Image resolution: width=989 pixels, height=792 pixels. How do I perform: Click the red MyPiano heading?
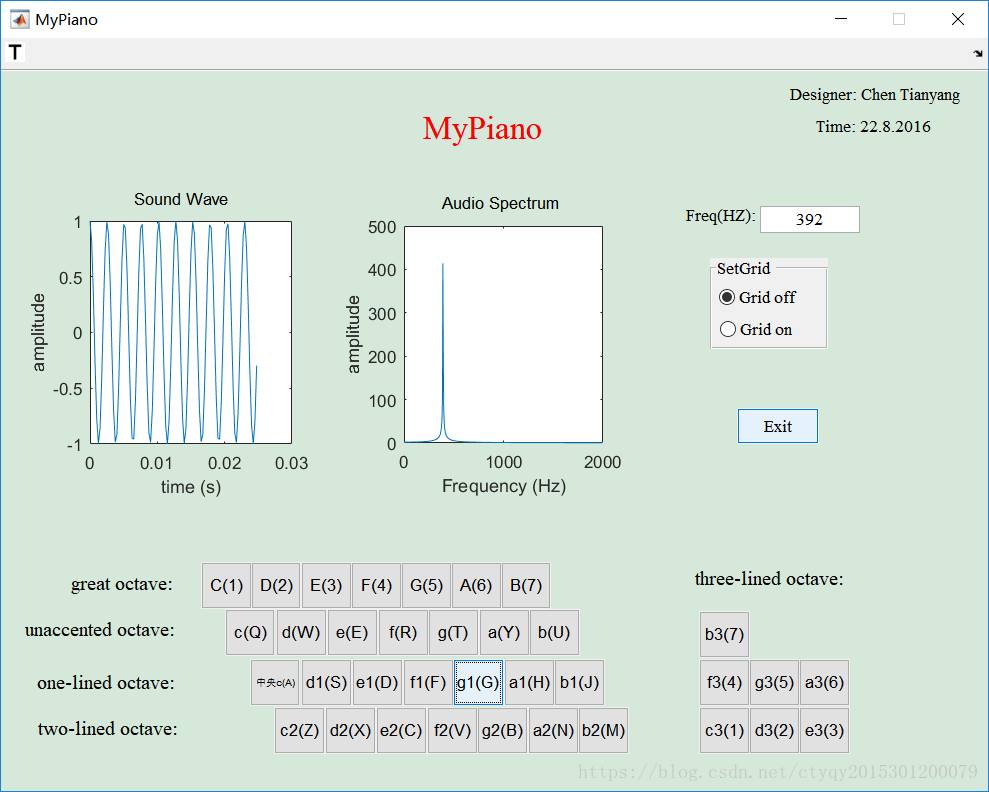tap(482, 129)
